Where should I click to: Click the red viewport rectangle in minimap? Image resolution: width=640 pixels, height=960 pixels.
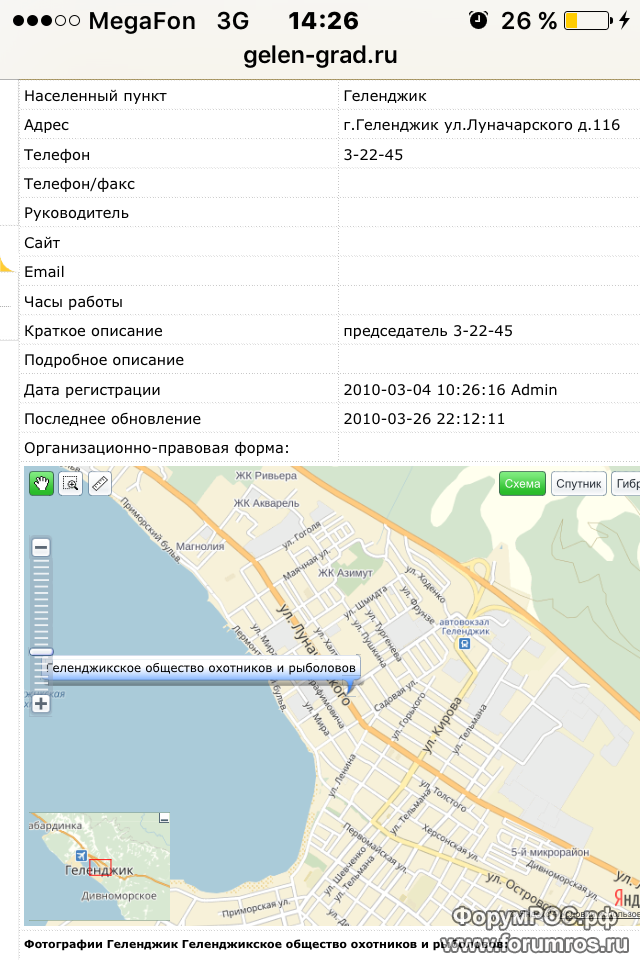[x=100, y=868]
